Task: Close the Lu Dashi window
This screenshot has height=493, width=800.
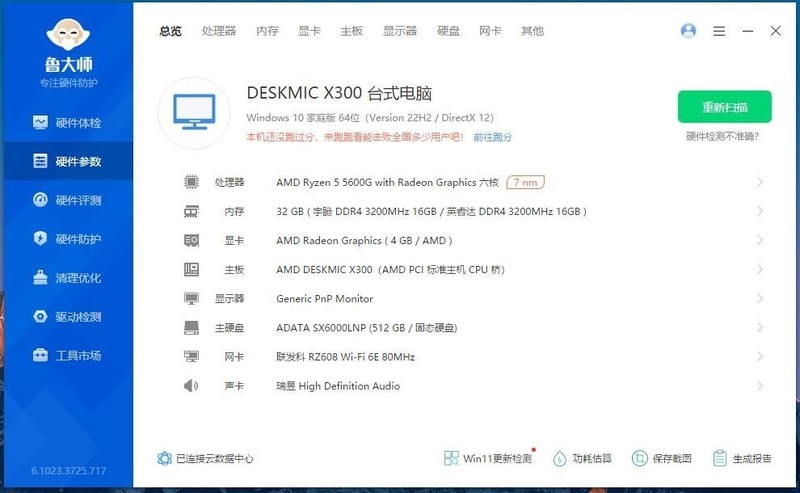Action: coord(776,31)
